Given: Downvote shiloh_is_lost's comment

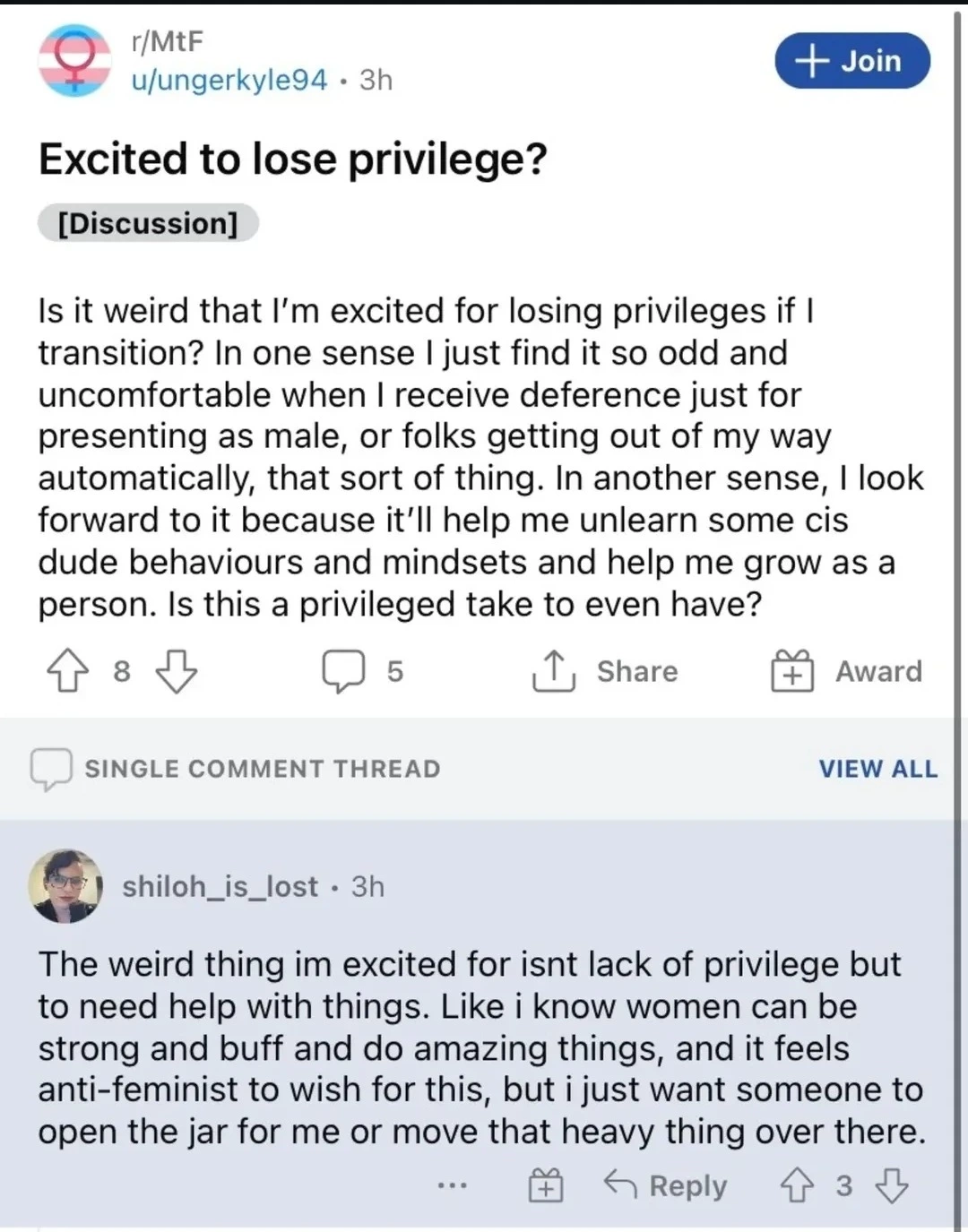Looking at the screenshot, I should click(x=891, y=1186).
